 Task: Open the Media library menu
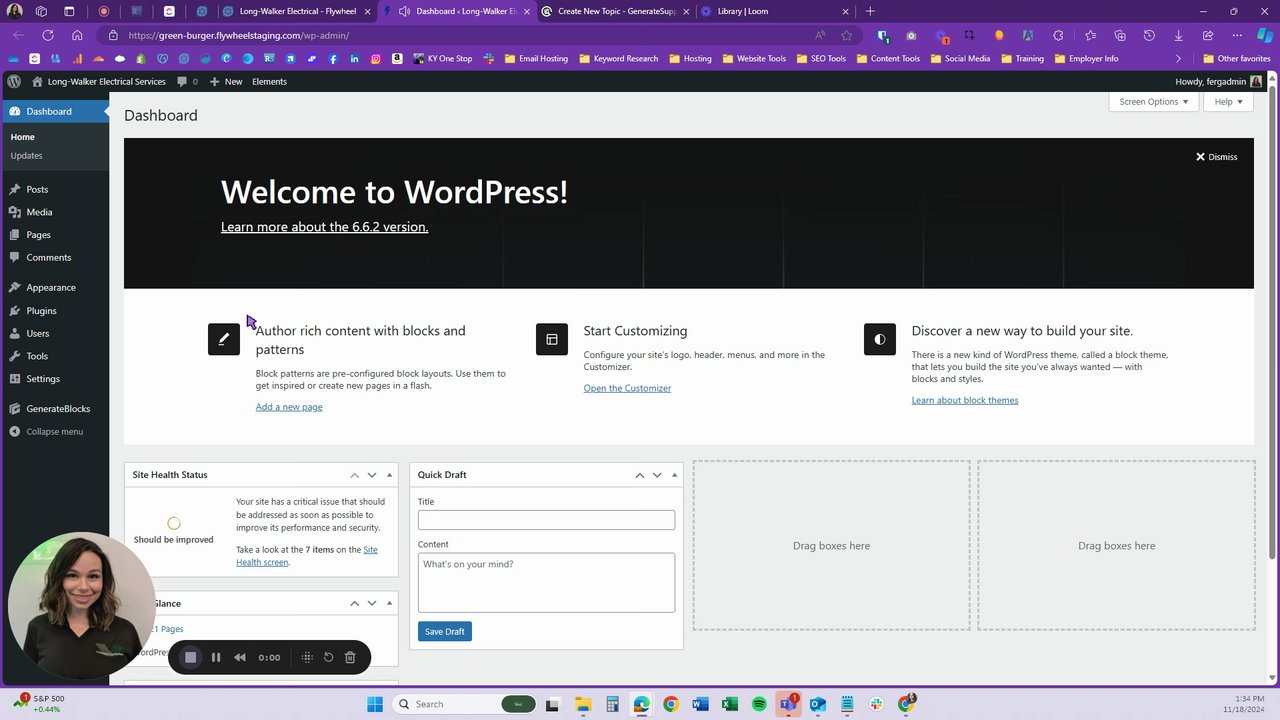click(x=39, y=212)
